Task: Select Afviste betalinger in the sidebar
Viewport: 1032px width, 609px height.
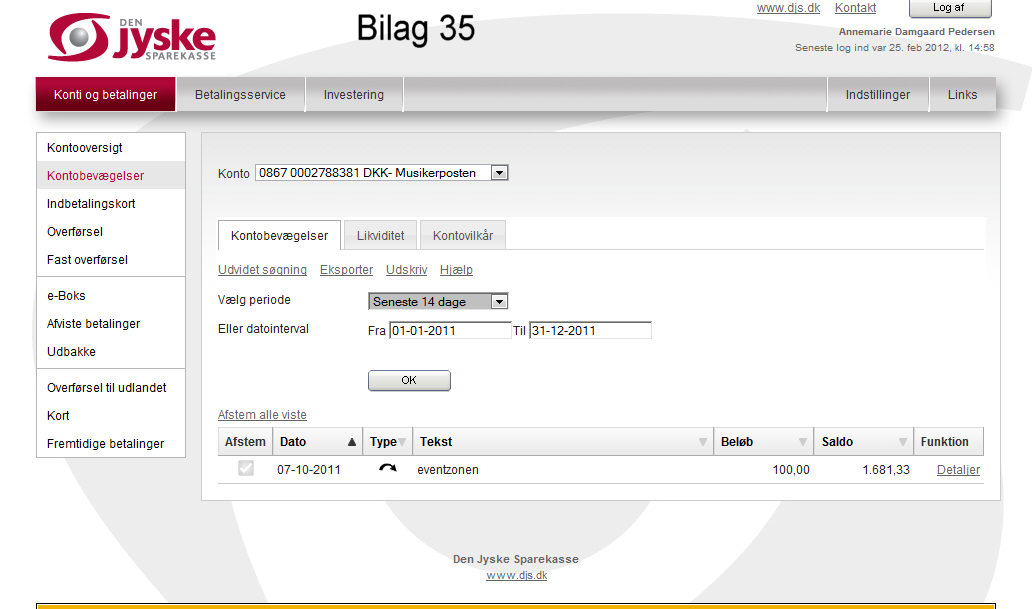Action: pos(111,323)
